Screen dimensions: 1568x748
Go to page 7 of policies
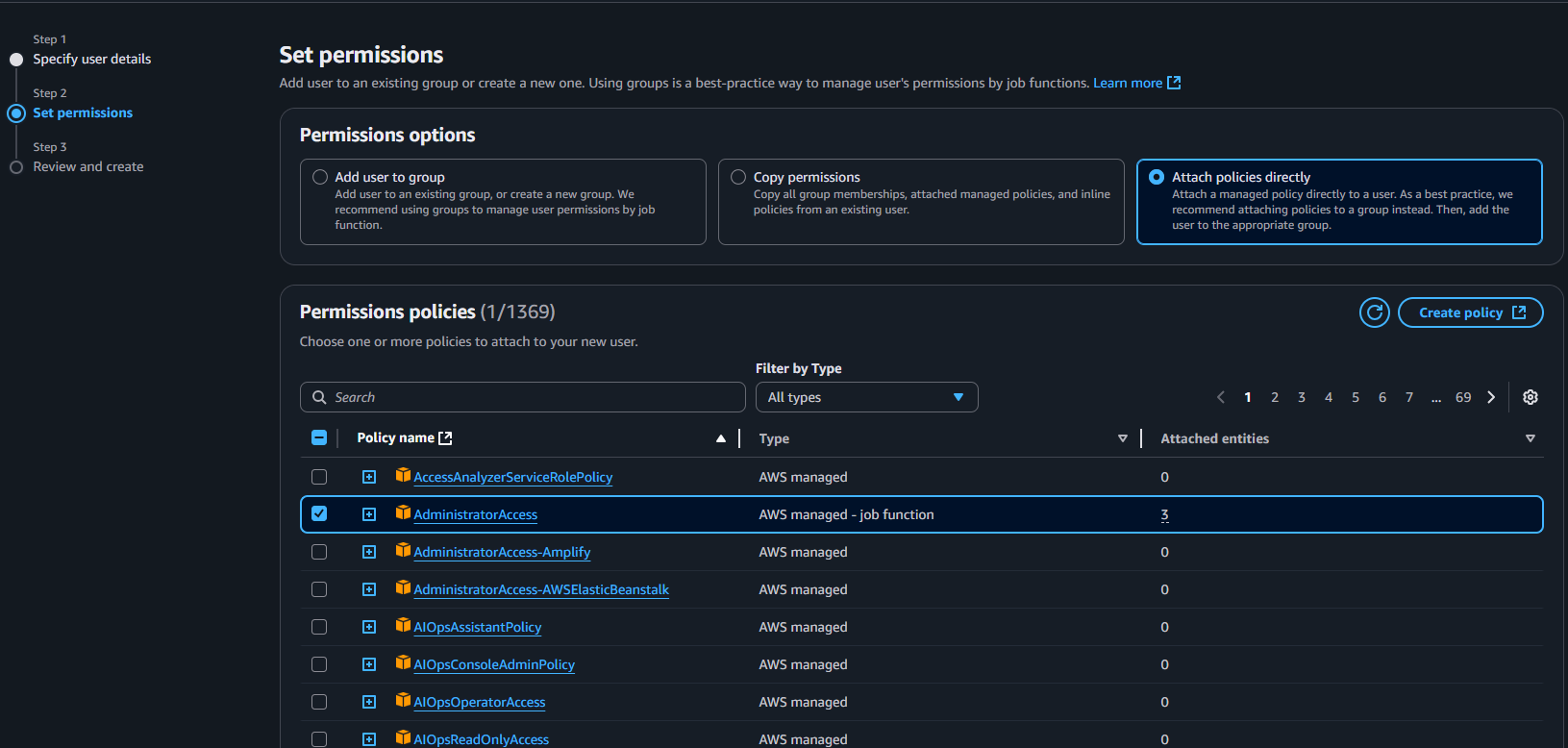tap(1409, 397)
